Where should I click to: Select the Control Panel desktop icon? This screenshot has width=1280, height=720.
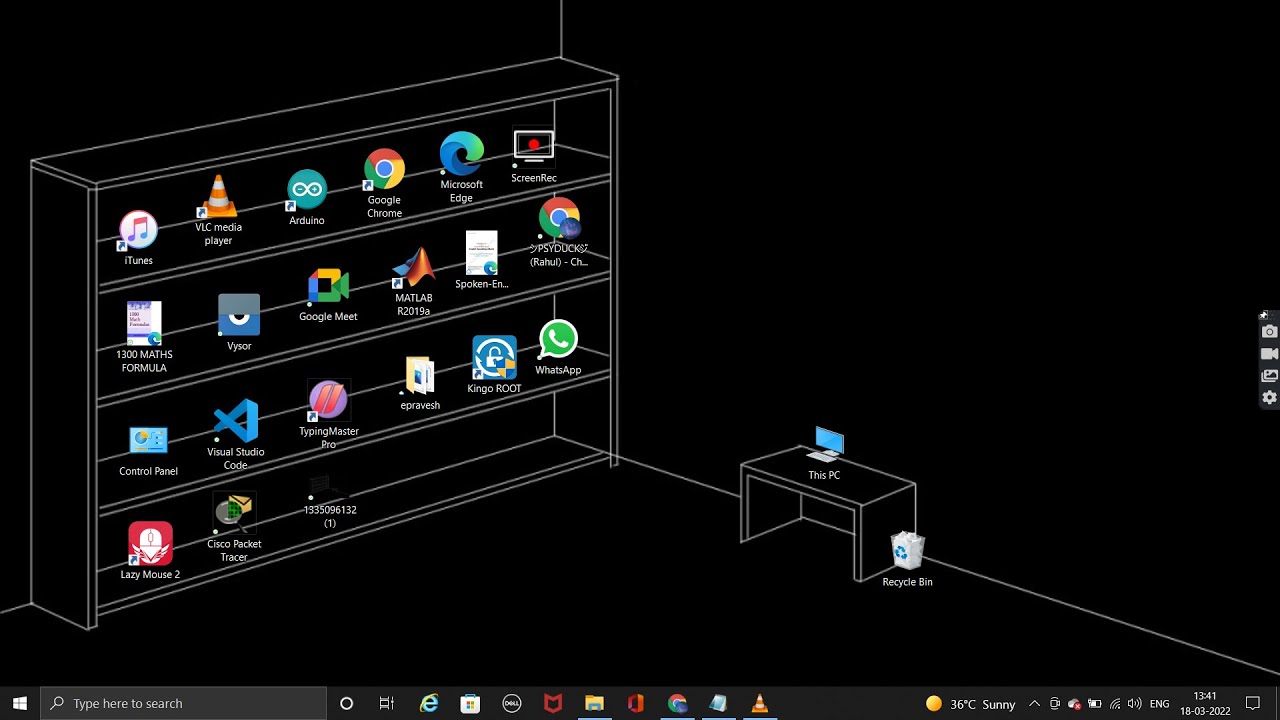tap(148, 451)
